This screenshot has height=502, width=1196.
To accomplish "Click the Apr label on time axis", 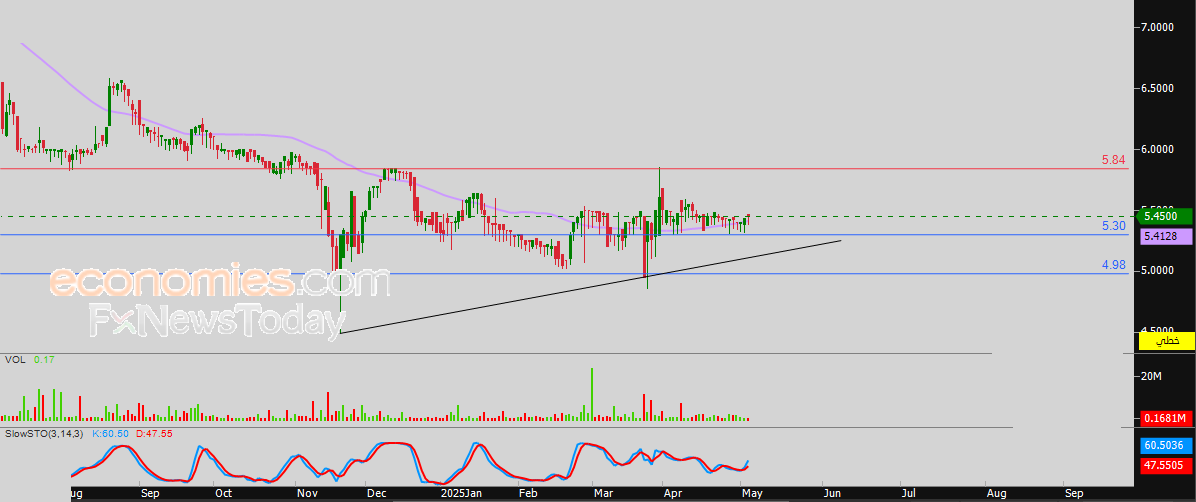I will pos(673,494).
